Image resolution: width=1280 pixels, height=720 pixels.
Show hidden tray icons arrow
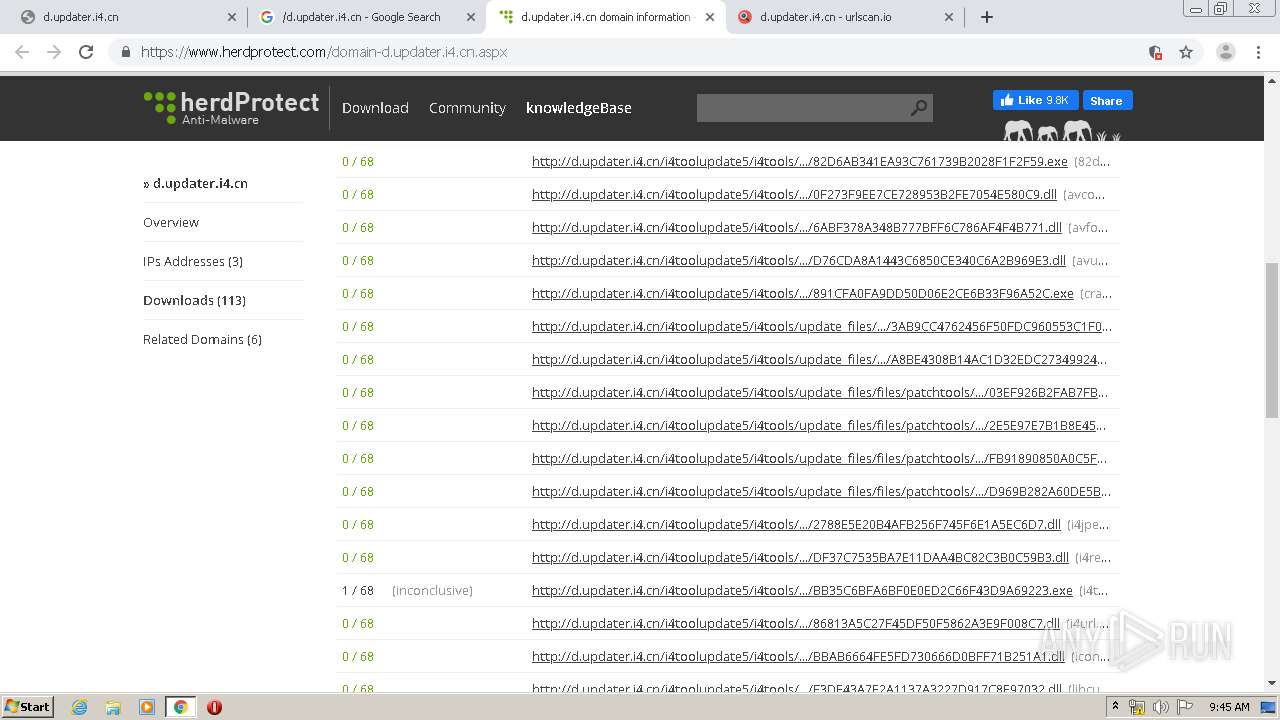1115,706
